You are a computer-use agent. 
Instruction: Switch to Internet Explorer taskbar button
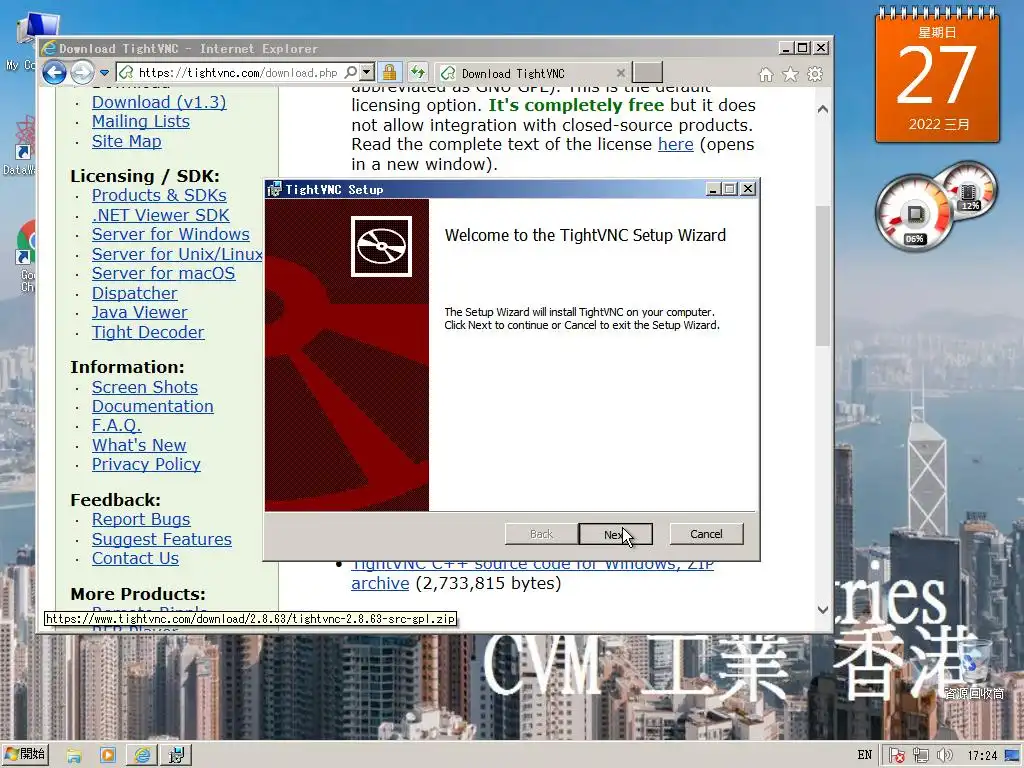(x=142, y=756)
